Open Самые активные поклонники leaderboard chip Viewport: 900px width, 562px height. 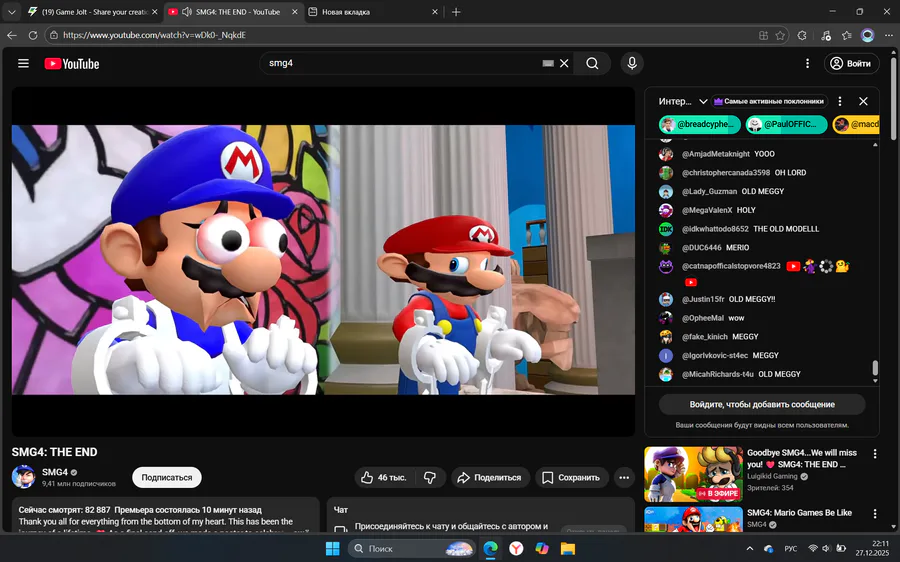[x=769, y=101]
